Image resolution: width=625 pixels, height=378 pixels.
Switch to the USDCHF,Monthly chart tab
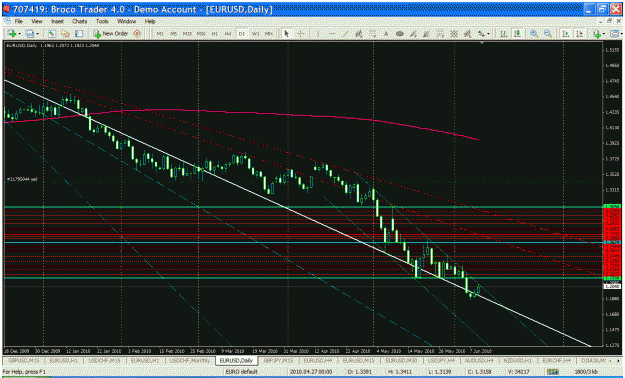point(190,360)
